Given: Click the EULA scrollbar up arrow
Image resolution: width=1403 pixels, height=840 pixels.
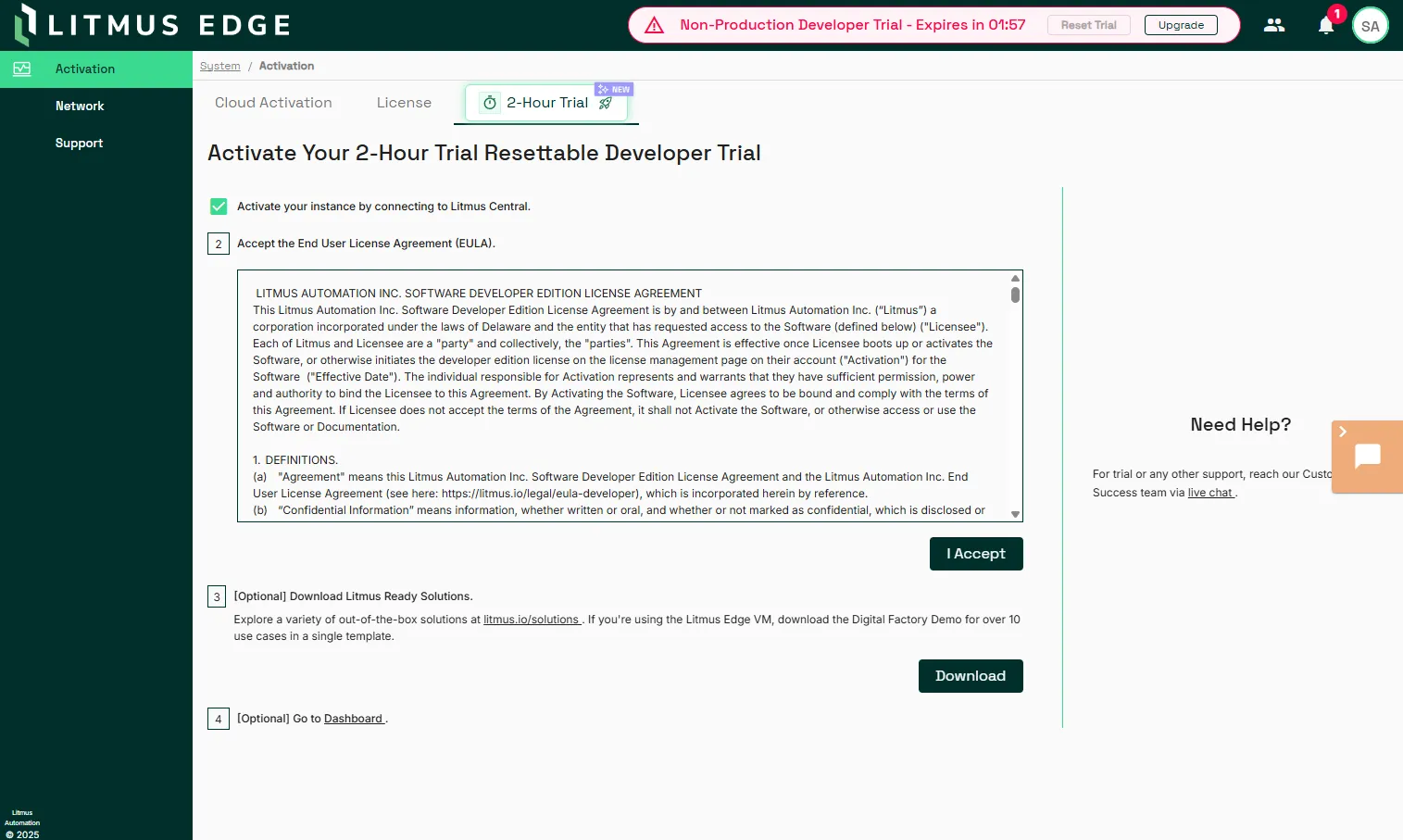Looking at the screenshot, I should 1015,278.
